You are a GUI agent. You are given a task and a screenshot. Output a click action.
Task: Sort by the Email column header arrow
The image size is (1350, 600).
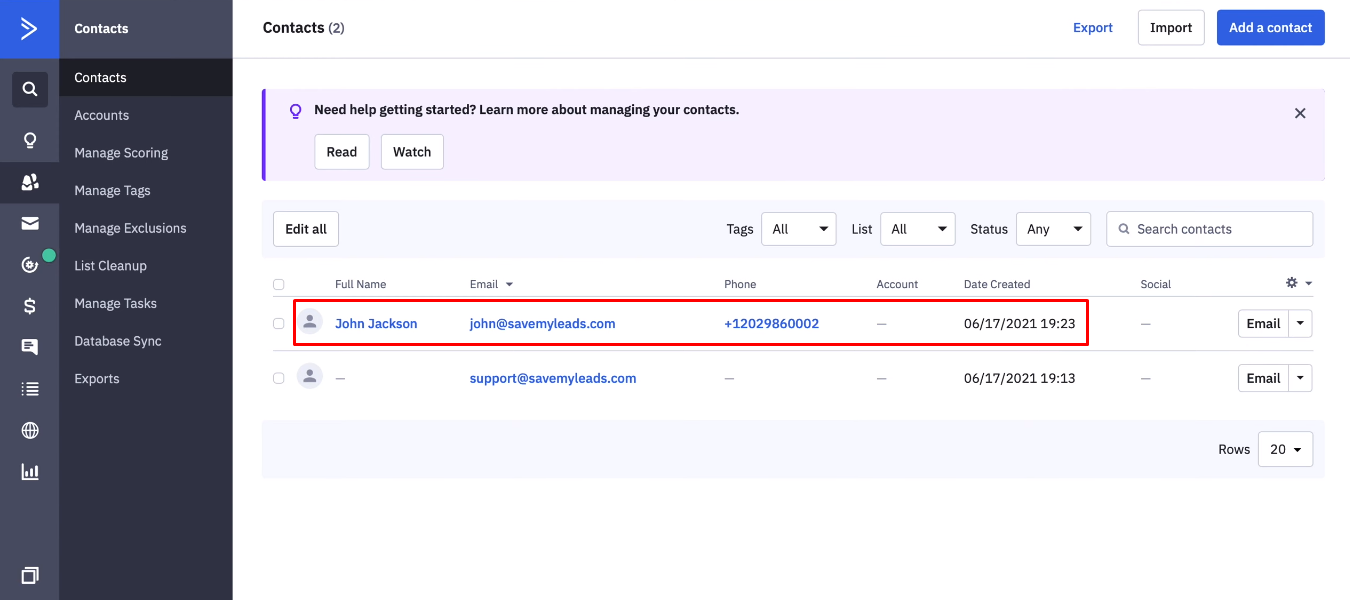point(509,285)
